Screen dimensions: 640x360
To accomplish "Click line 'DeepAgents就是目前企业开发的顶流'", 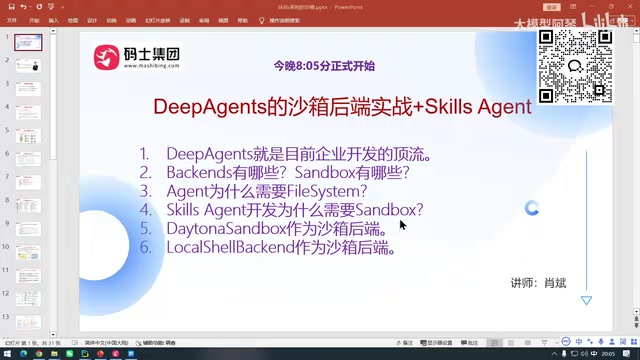I will 298,154.
